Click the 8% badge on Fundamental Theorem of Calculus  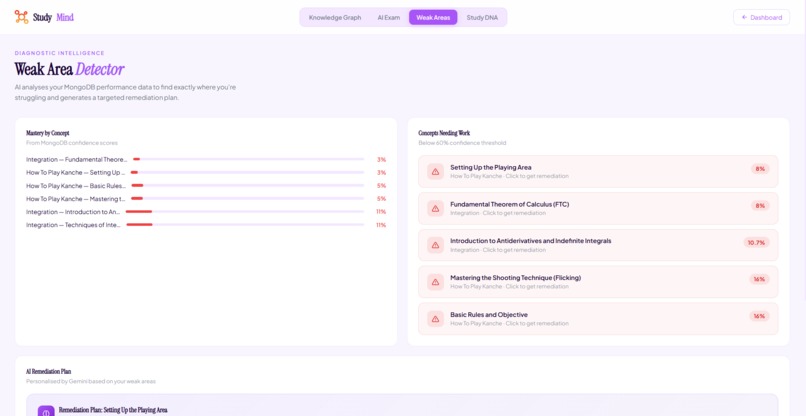pyautogui.click(x=760, y=206)
